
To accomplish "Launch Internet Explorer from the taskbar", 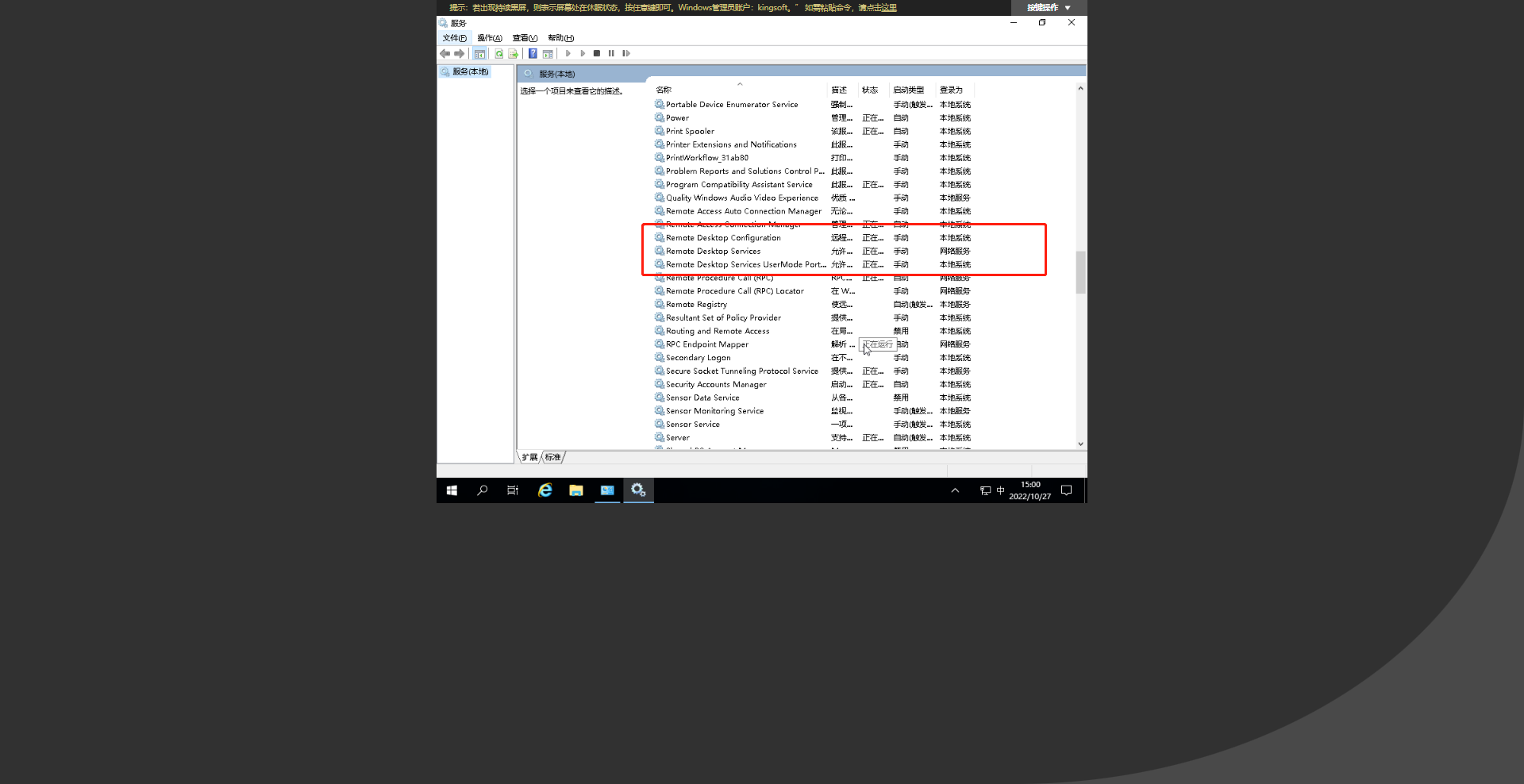I will coord(545,490).
